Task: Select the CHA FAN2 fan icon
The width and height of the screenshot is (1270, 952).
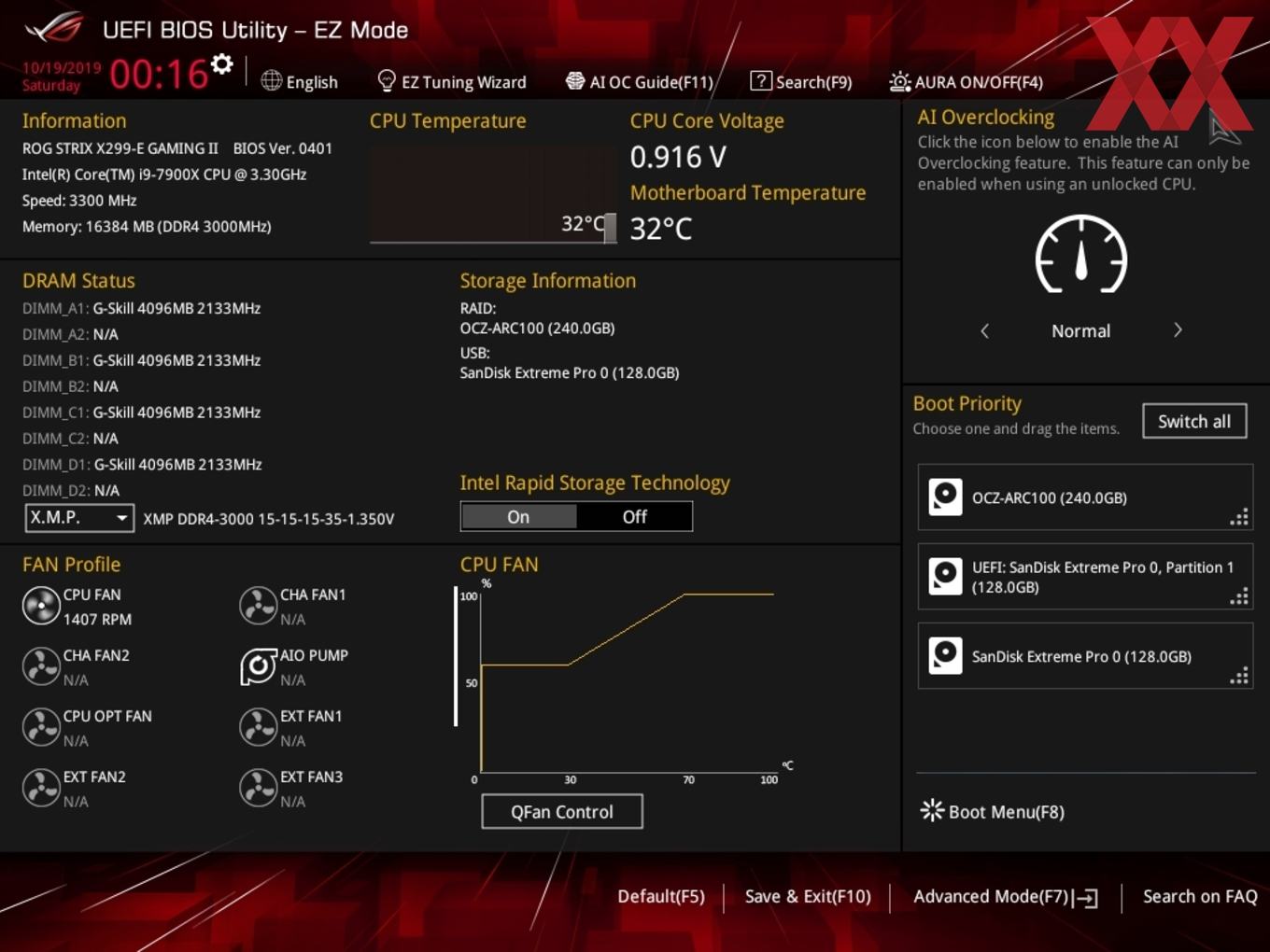Action: tap(41, 666)
